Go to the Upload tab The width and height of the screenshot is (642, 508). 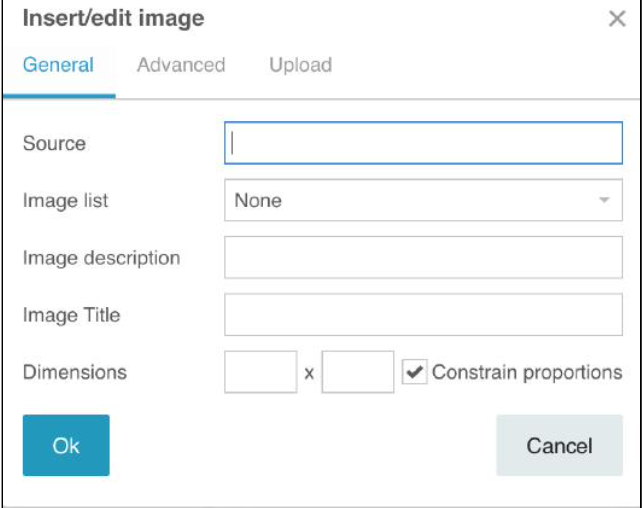click(300, 66)
